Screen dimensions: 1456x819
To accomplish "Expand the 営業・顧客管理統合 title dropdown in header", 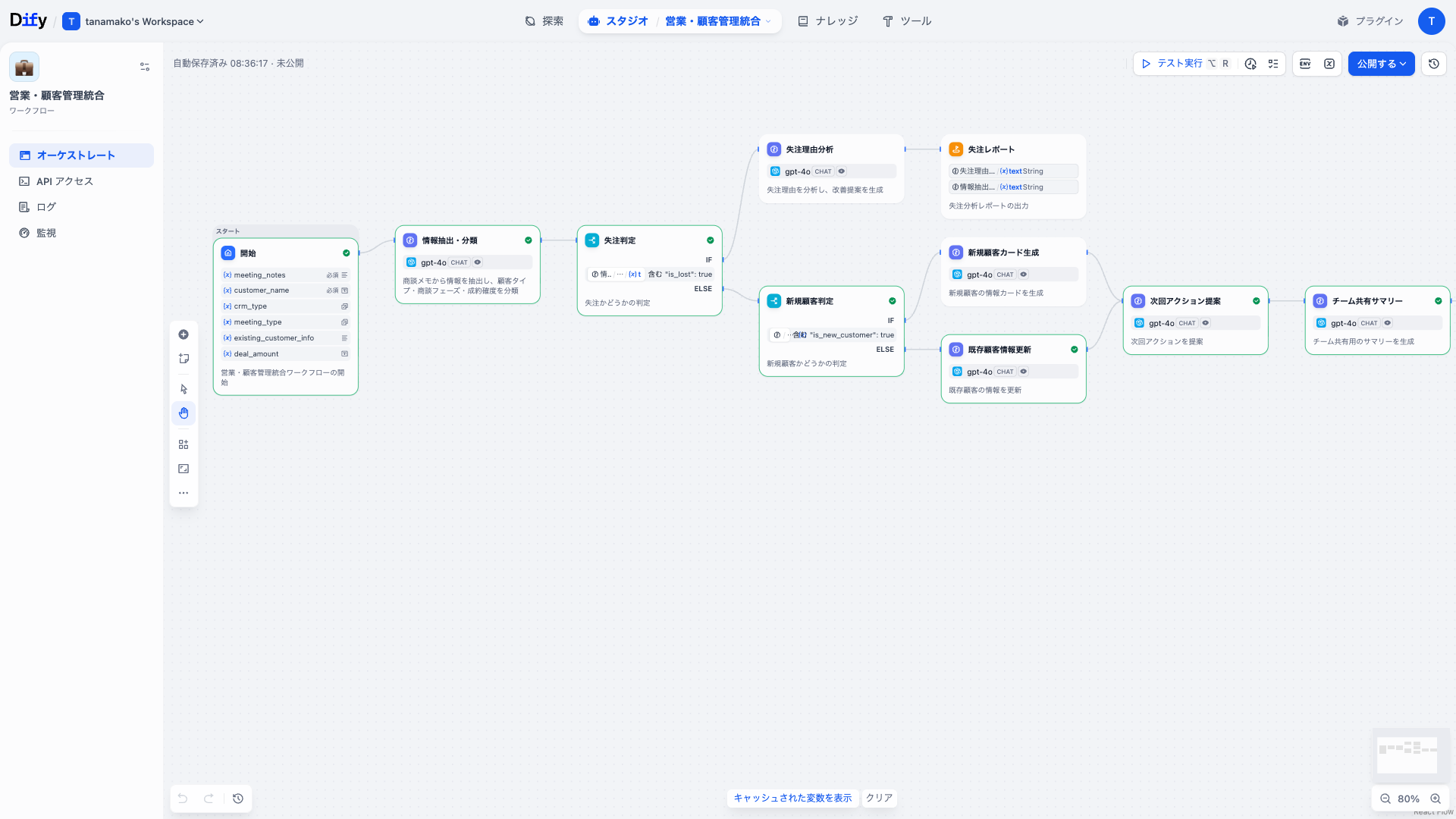I will coord(767,21).
